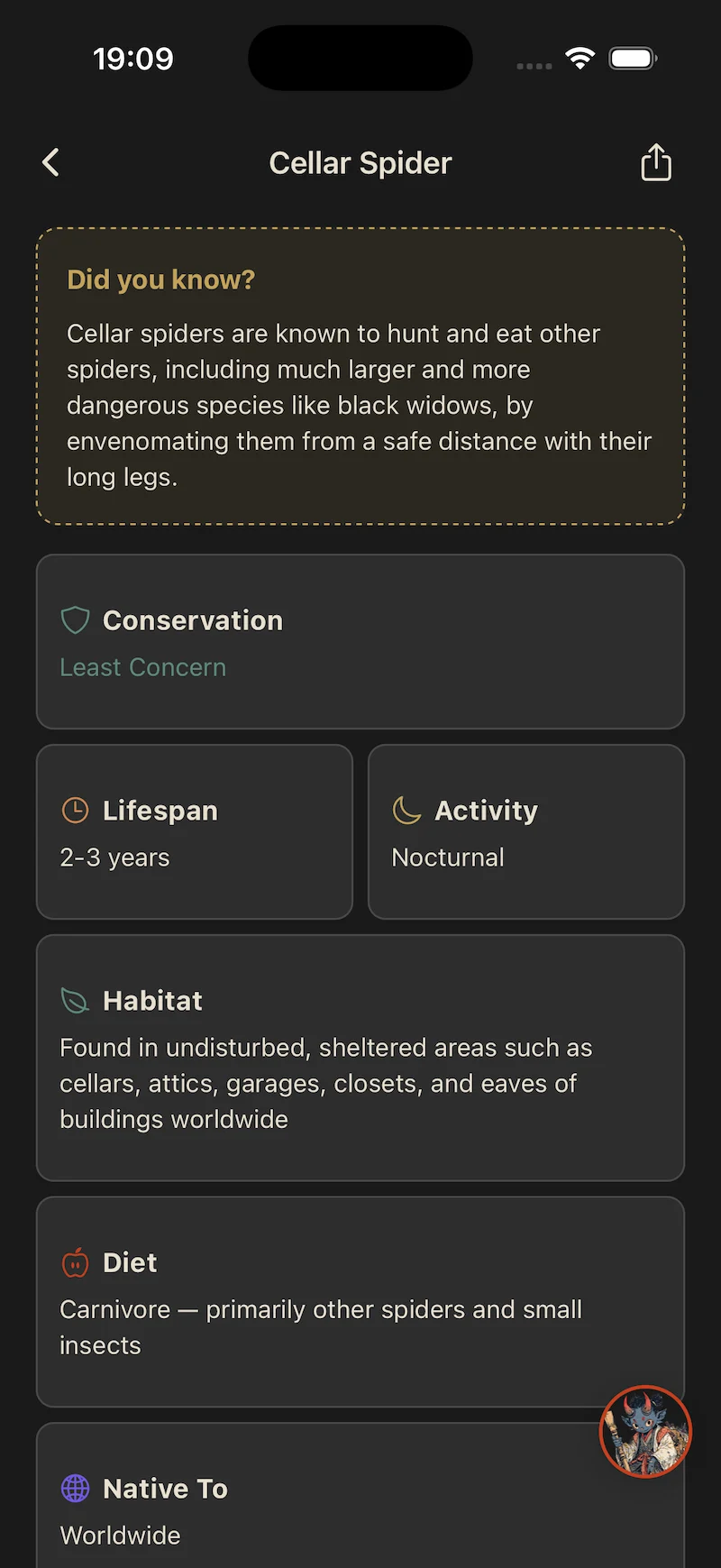Tap the Native To globe icon

[x=75, y=1489]
